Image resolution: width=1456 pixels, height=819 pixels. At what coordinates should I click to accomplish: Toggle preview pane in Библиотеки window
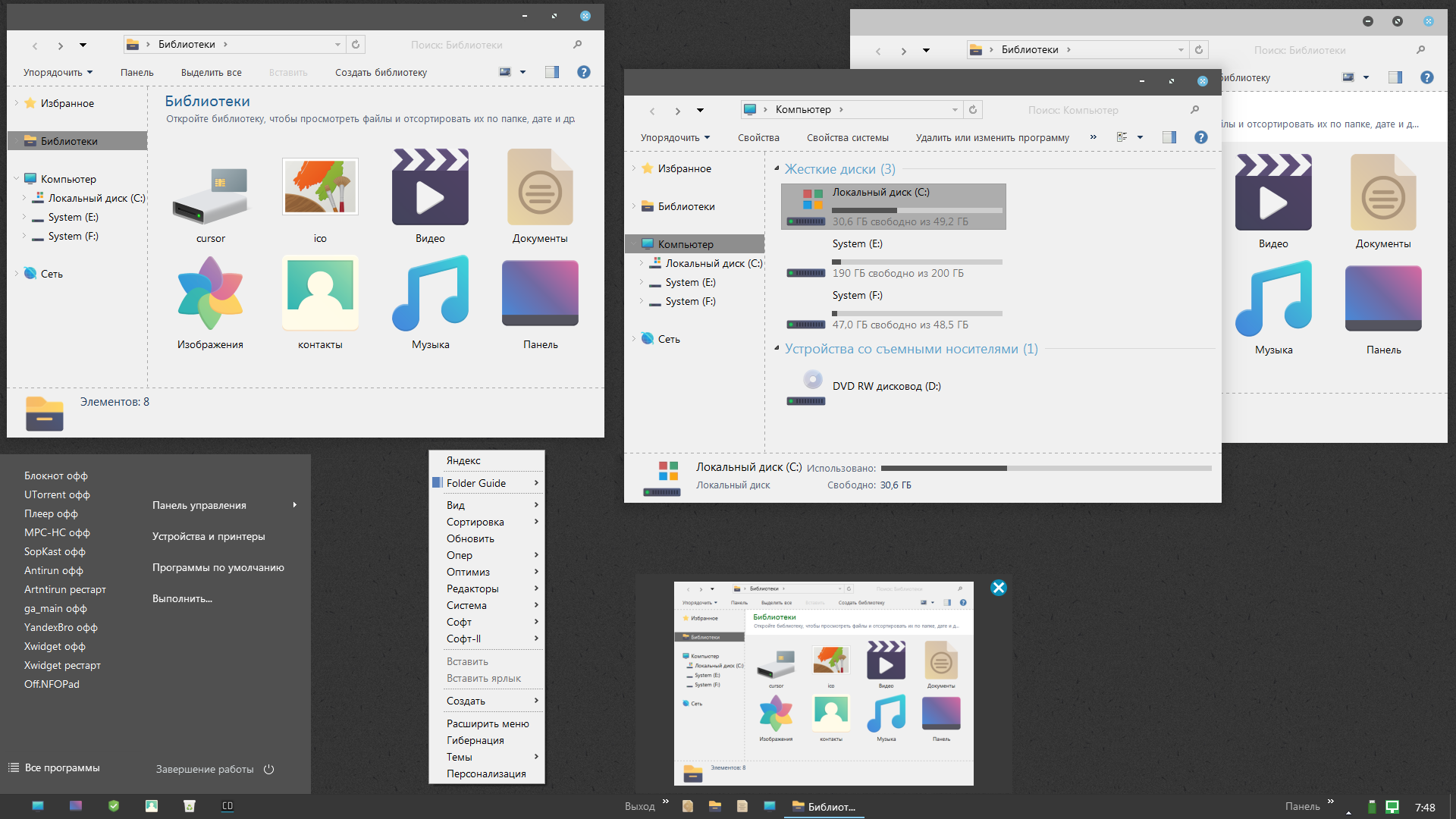(552, 72)
